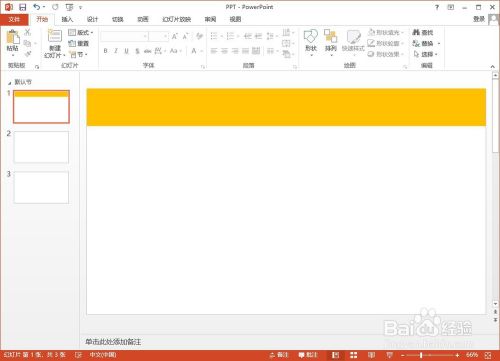Adjust the zoom slider handle

point(421,355)
